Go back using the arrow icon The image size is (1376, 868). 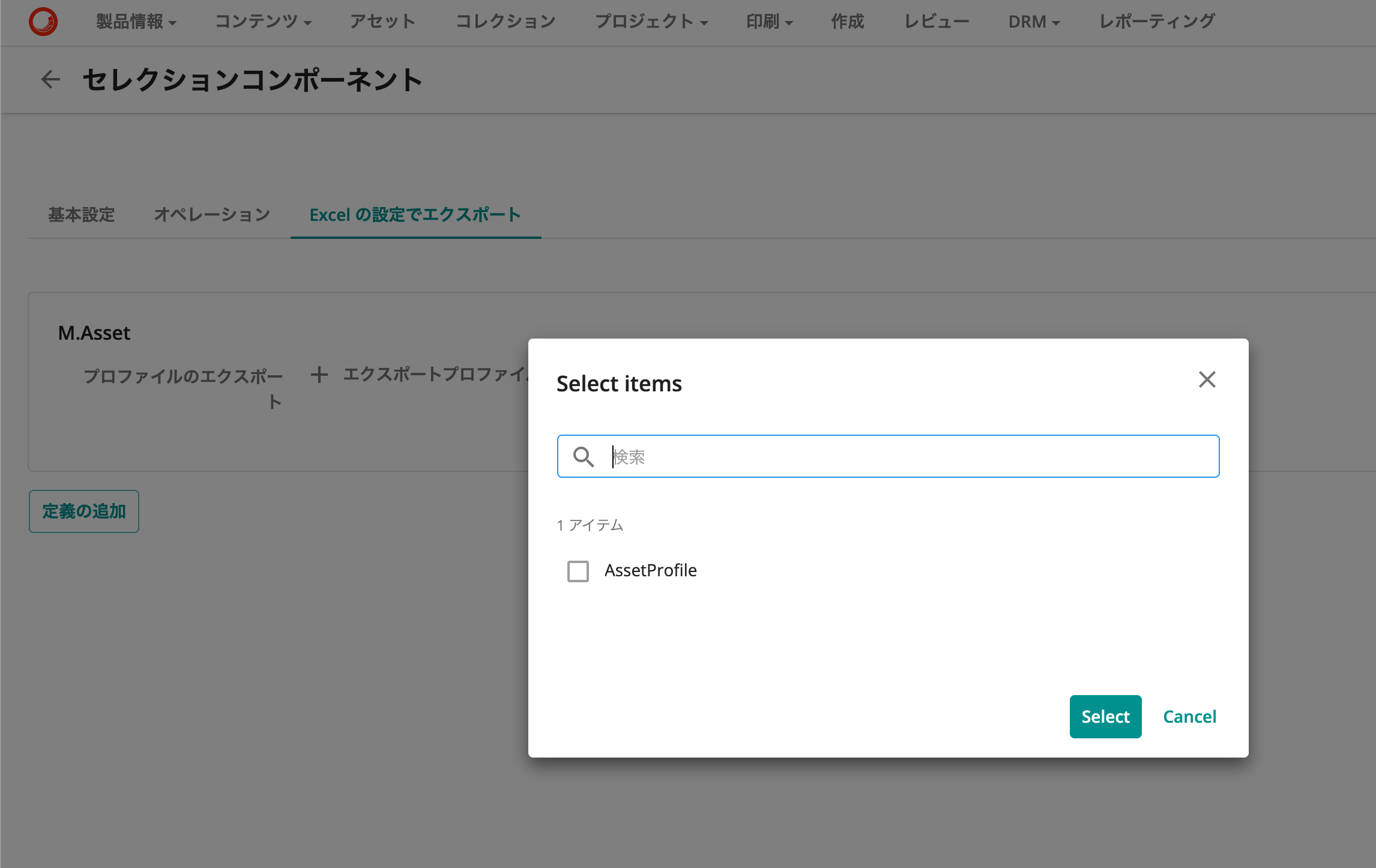tap(50, 79)
